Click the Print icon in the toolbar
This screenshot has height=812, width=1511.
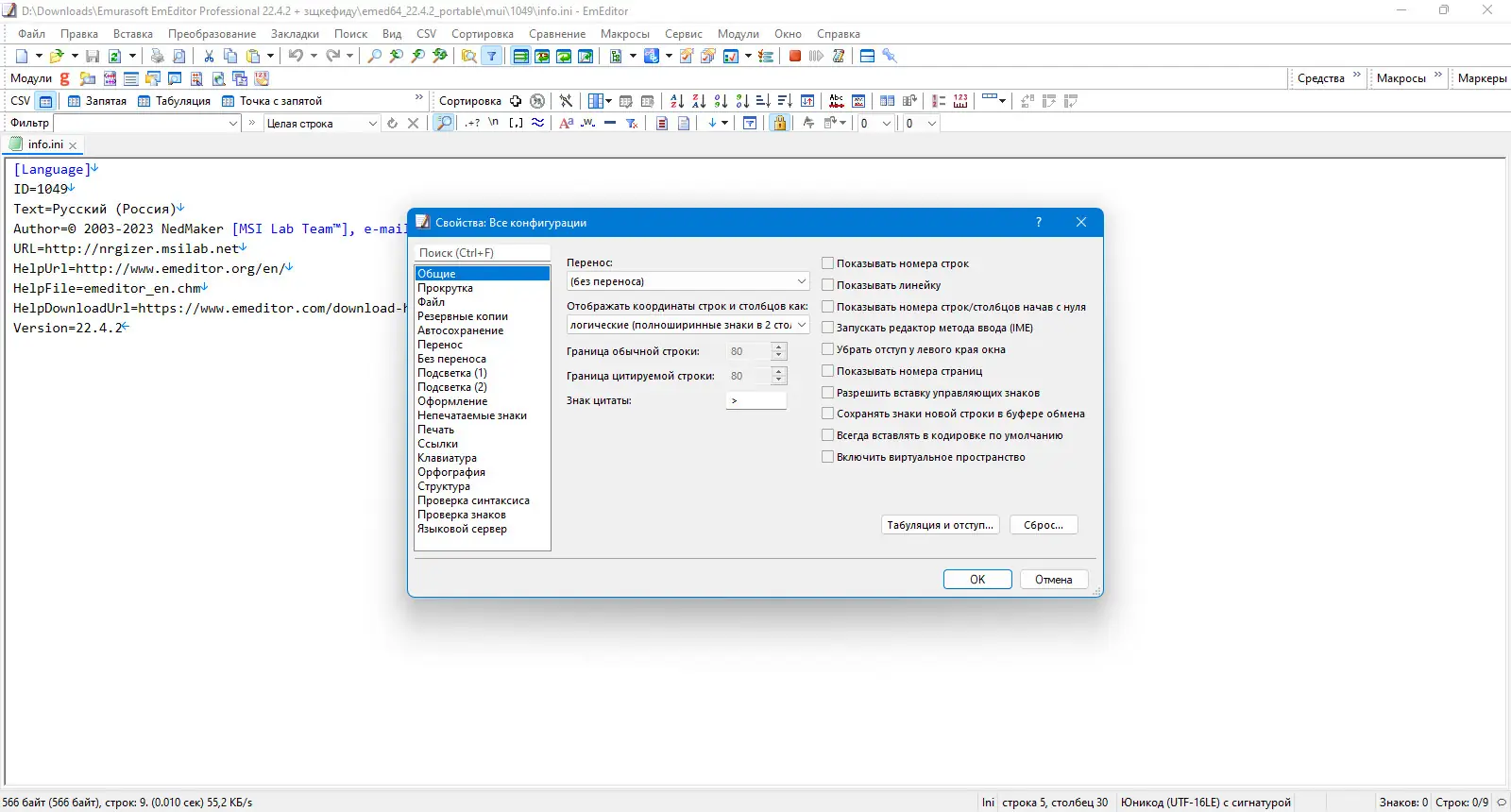click(157, 56)
